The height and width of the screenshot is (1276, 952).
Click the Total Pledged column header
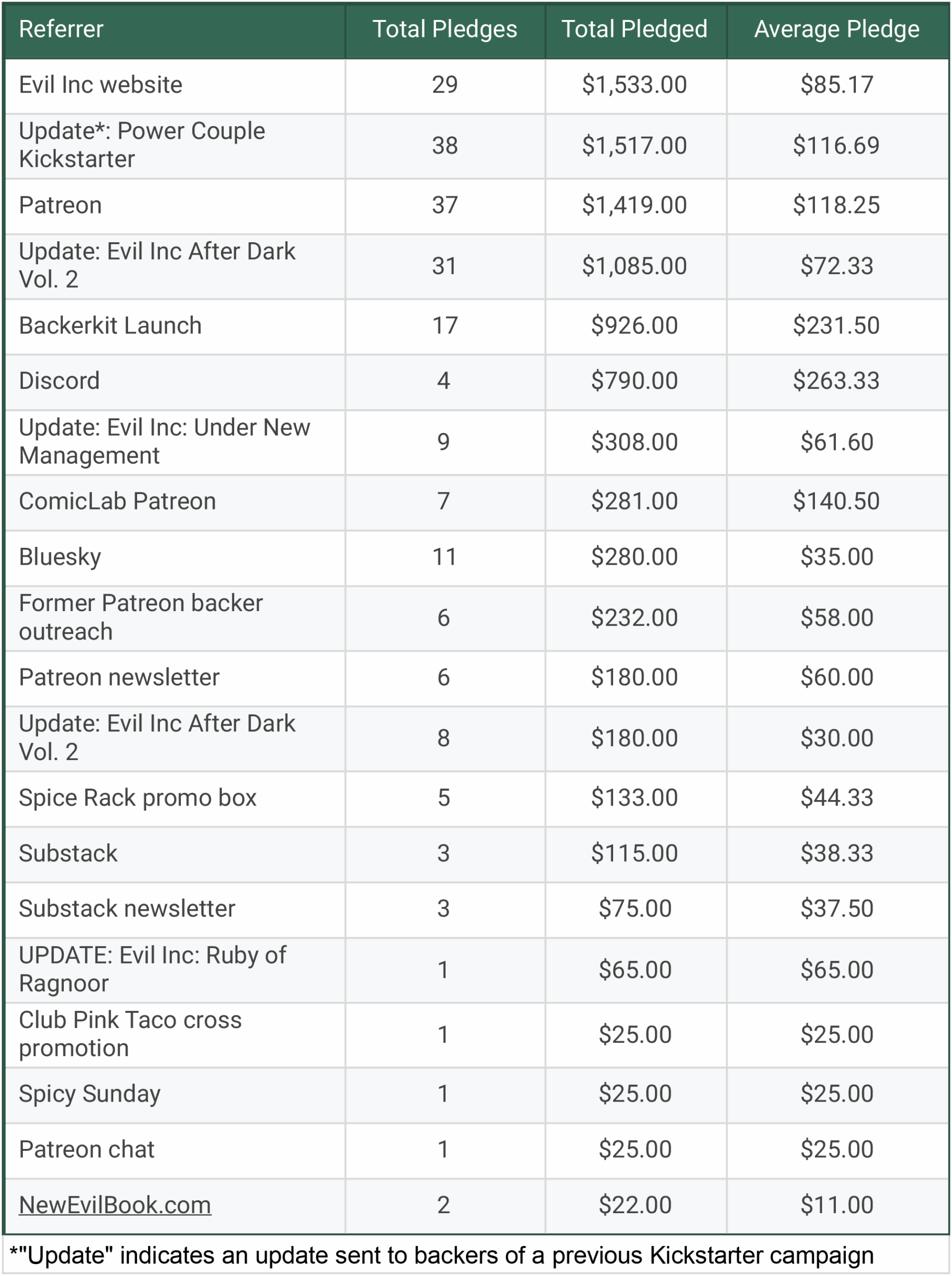pyautogui.click(x=634, y=29)
